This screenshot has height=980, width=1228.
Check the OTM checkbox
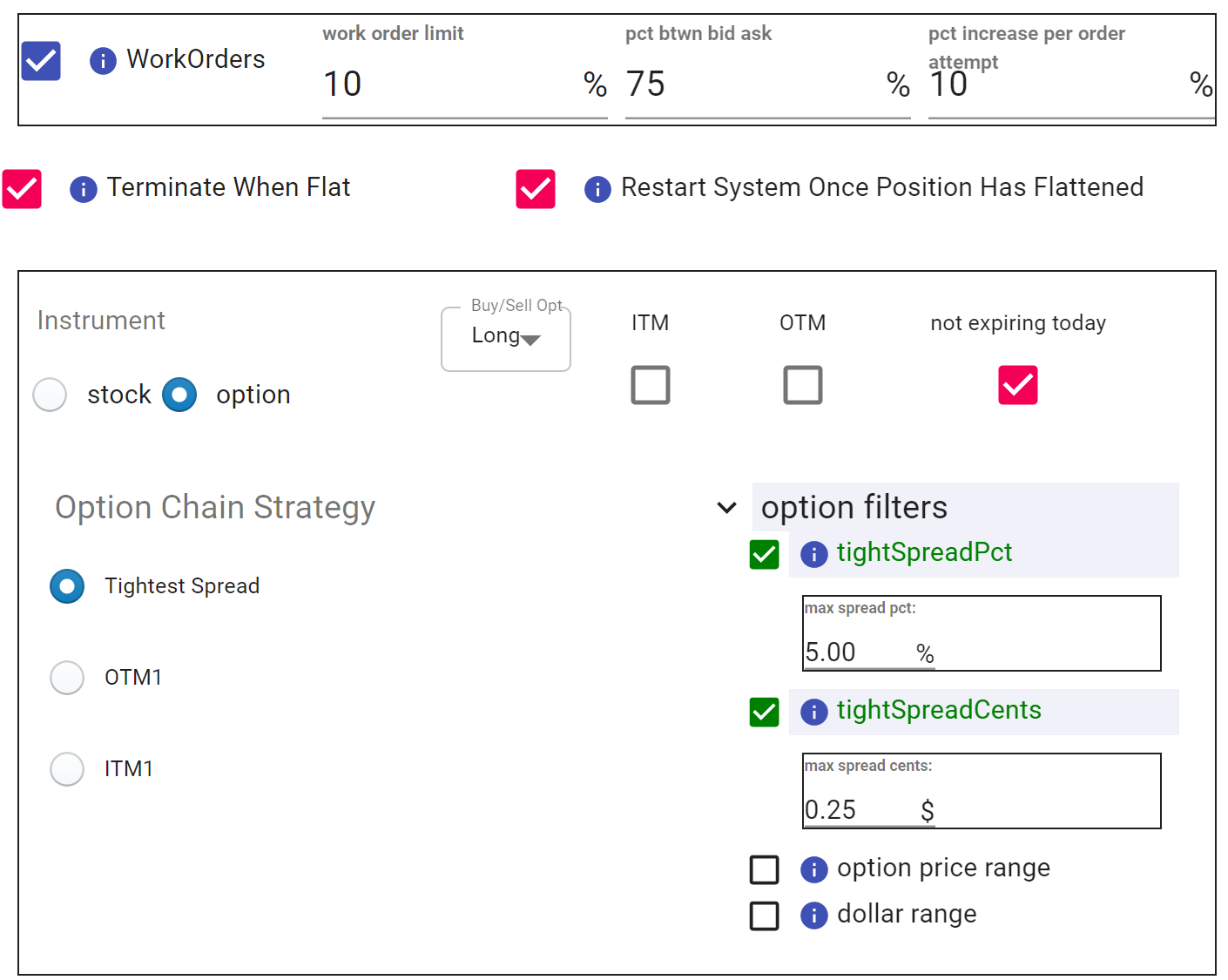click(x=802, y=385)
